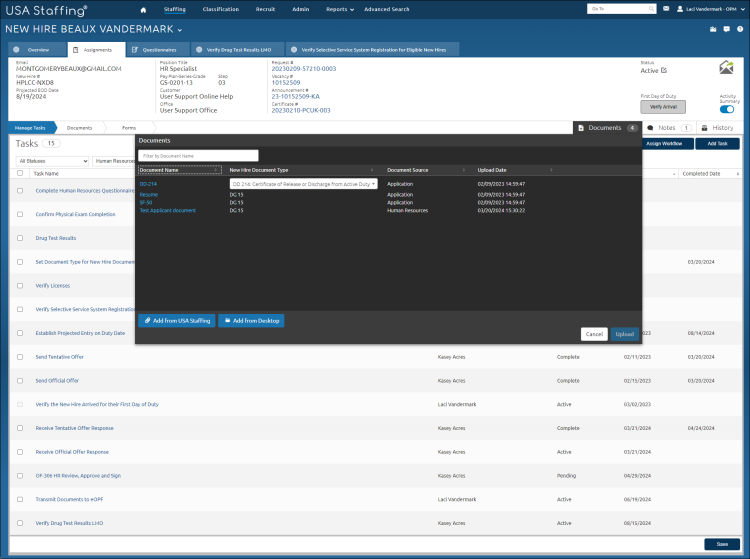Open the comment bubble icon below header
Screen dimensions: 750x559
pos(727,29)
